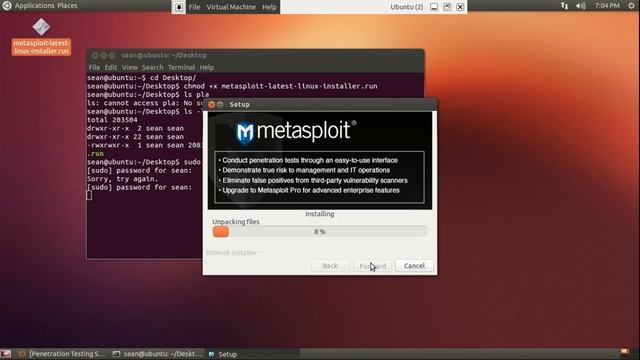Cancel the Metasploit installation
The image size is (640, 360).
tap(414, 266)
